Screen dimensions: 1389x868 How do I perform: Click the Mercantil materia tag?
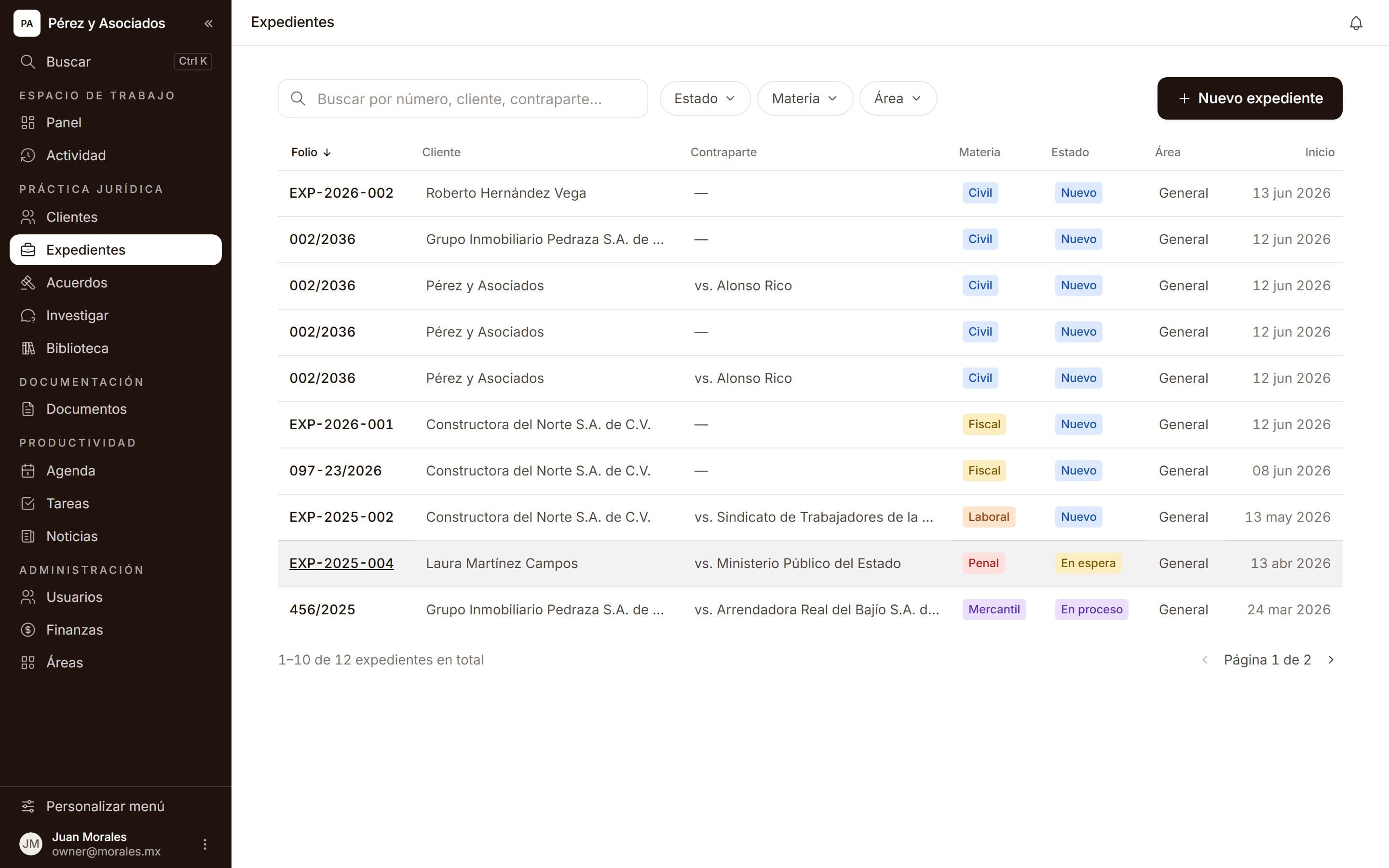[x=994, y=610]
